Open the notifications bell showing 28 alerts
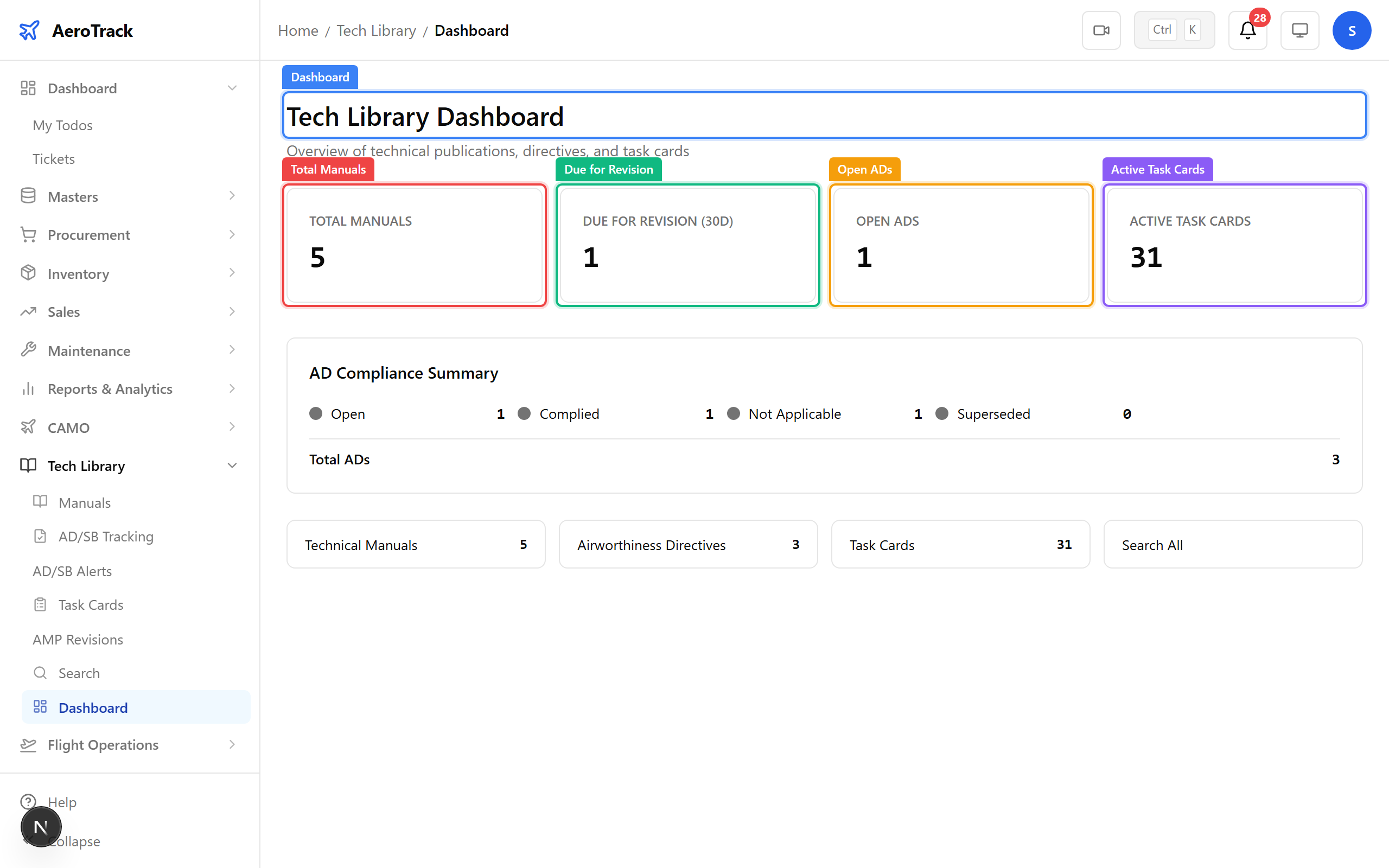 coord(1247,30)
